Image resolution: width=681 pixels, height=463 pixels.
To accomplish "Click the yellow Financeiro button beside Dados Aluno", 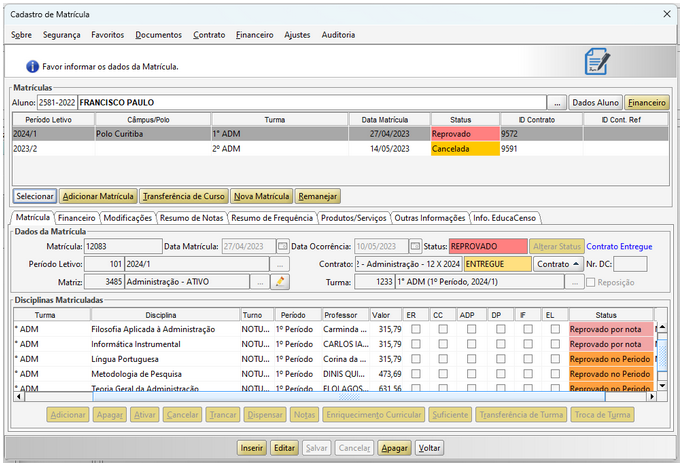I will [x=647, y=103].
